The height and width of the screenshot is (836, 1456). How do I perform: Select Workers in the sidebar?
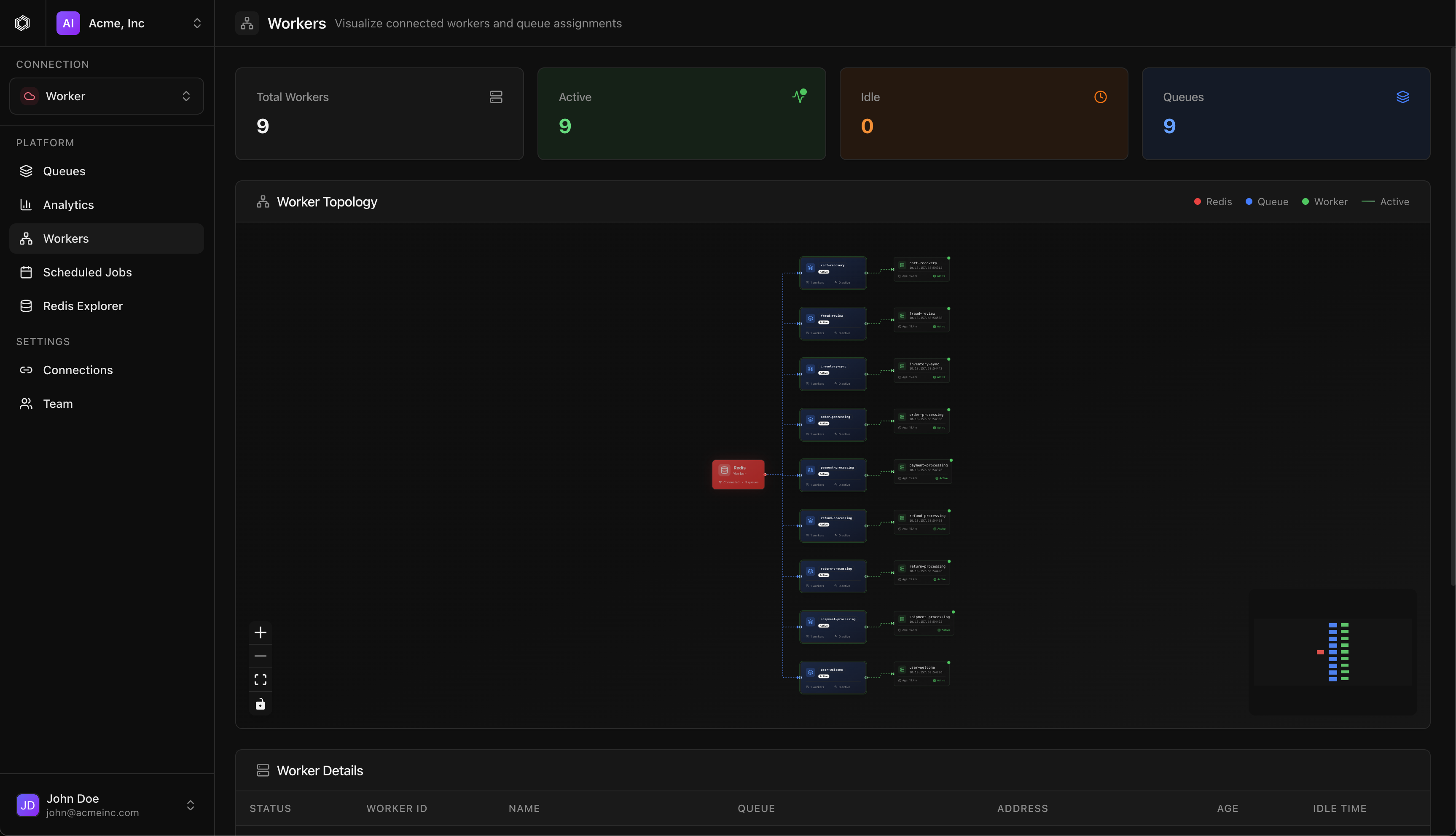click(66, 238)
